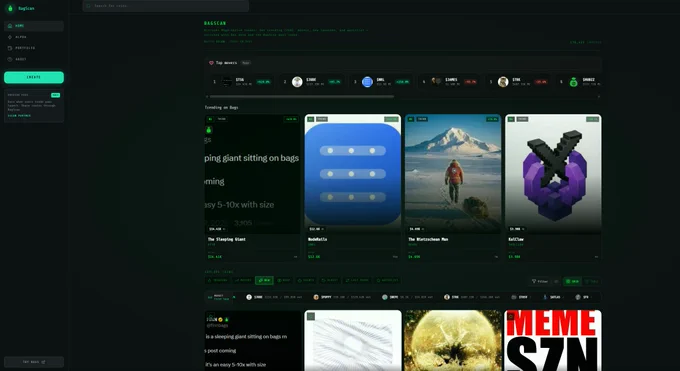Click the green Create button
Image resolution: width=680 pixels, height=371 pixels.
point(34,77)
